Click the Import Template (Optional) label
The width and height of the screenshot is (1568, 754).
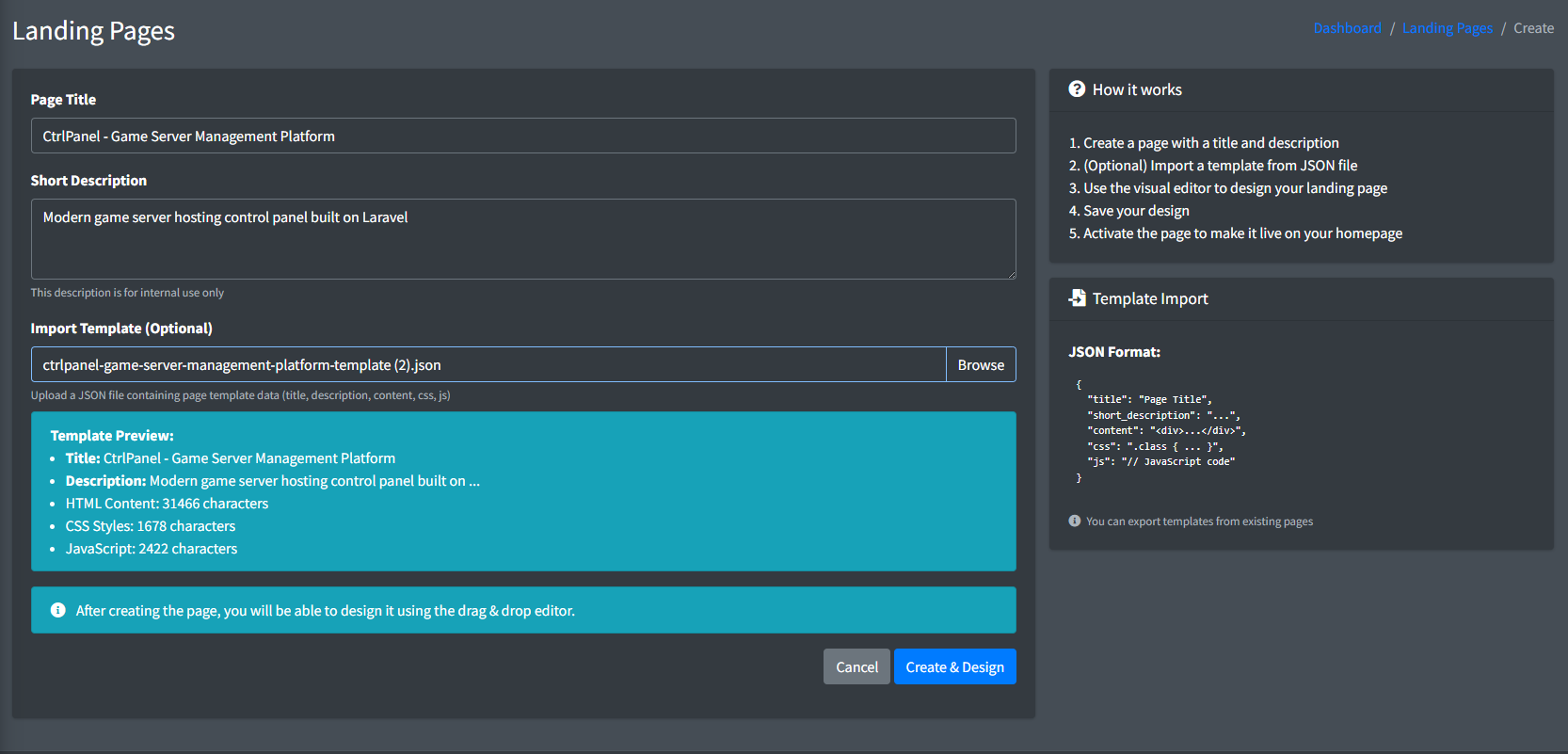coord(121,328)
